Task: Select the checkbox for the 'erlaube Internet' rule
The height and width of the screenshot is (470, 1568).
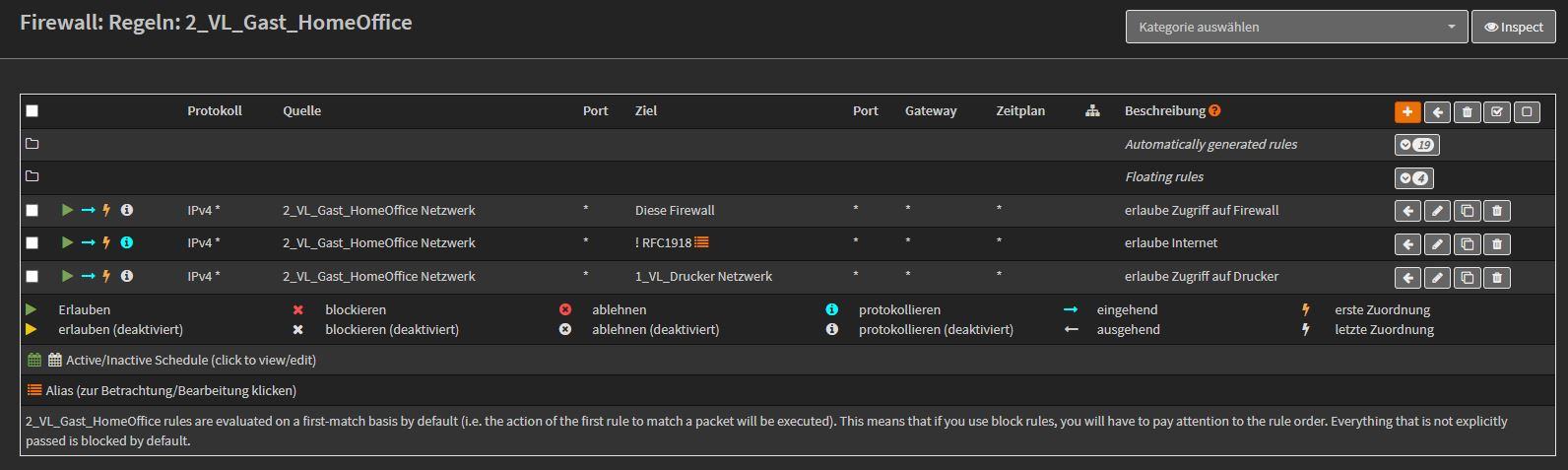Action: pyautogui.click(x=32, y=242)
